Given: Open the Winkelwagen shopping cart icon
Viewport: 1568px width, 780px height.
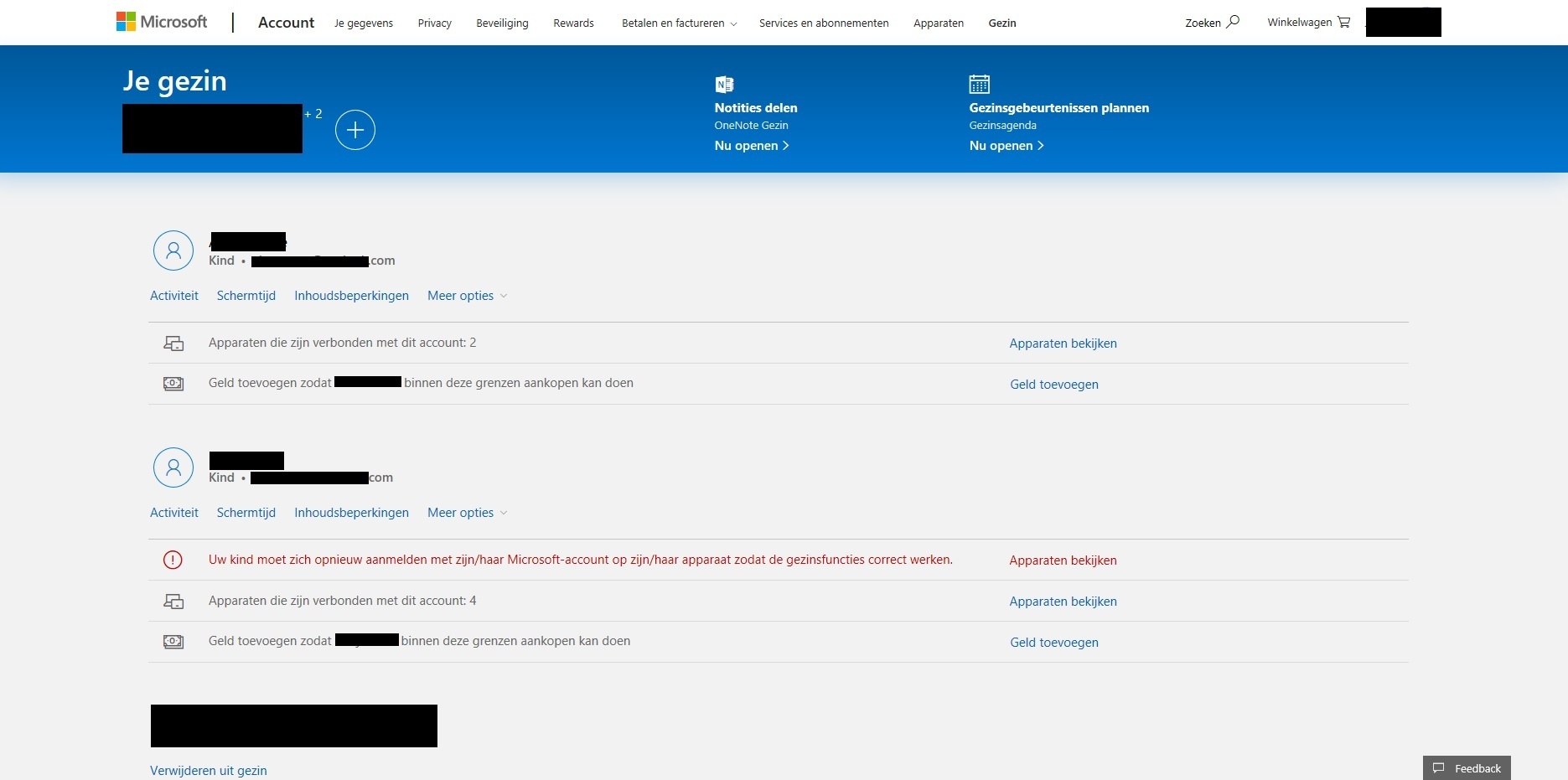Looking at the screenshot, I should click(1343, 22).
